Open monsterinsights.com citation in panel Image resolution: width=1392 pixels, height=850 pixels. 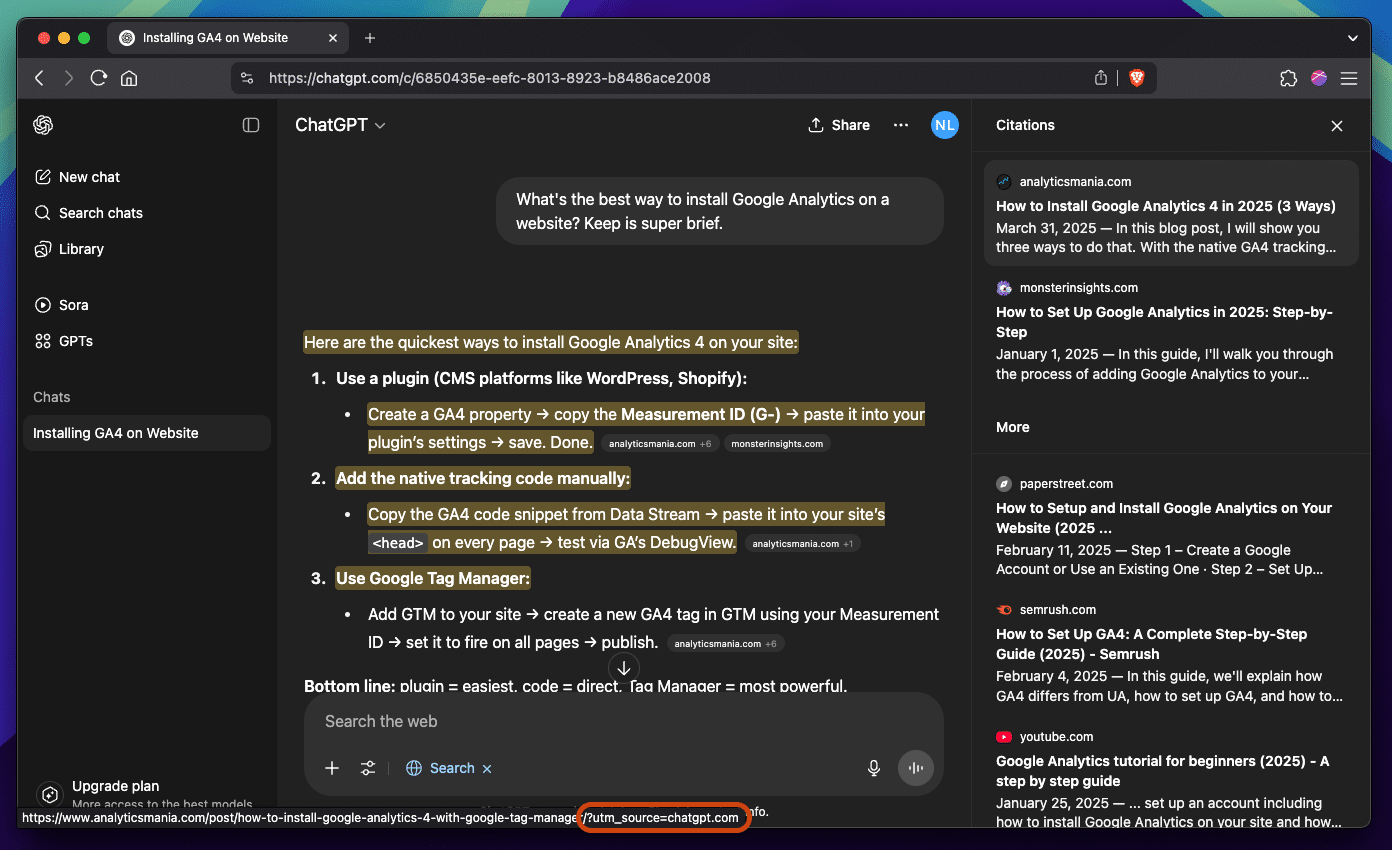point(1171,330)
